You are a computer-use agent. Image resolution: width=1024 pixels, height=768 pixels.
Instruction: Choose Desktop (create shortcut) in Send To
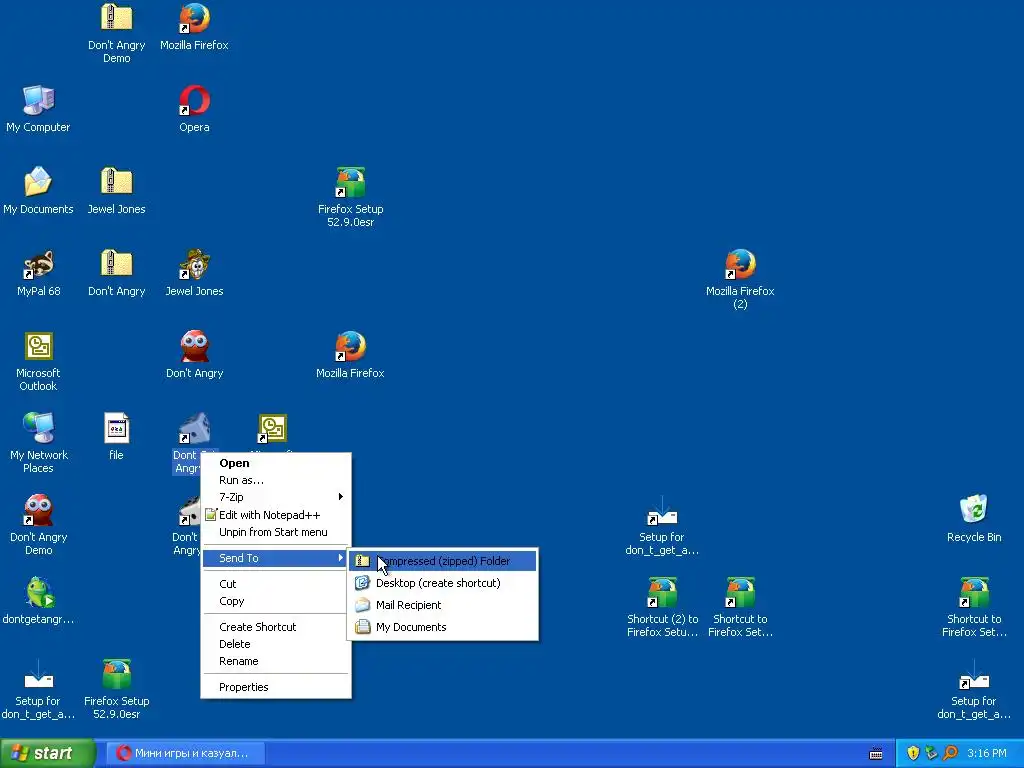pos(443,583)
